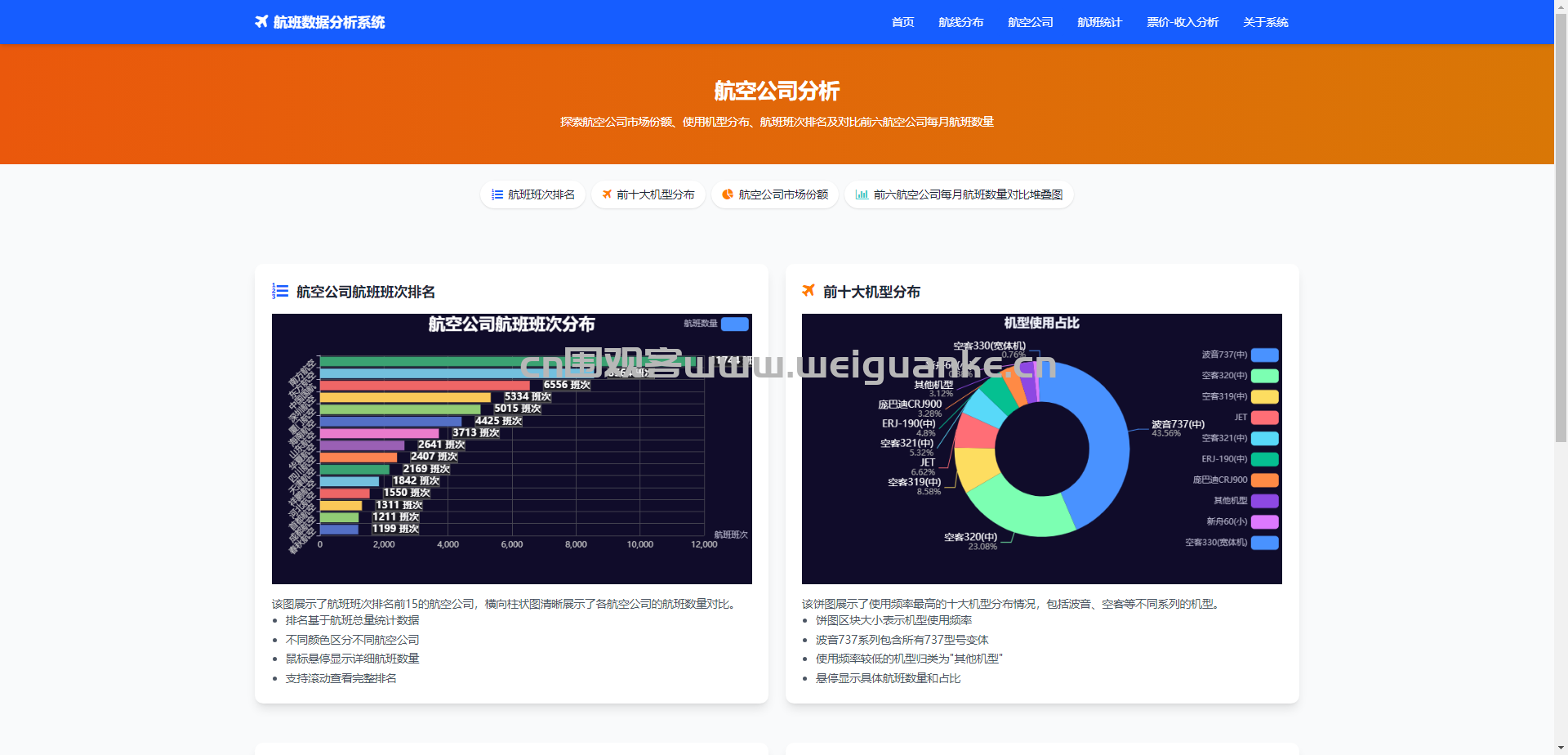Toggle 波音737(中) legend label in pie chart
Screen dimensions: 1568x755
coord(1223,355)
